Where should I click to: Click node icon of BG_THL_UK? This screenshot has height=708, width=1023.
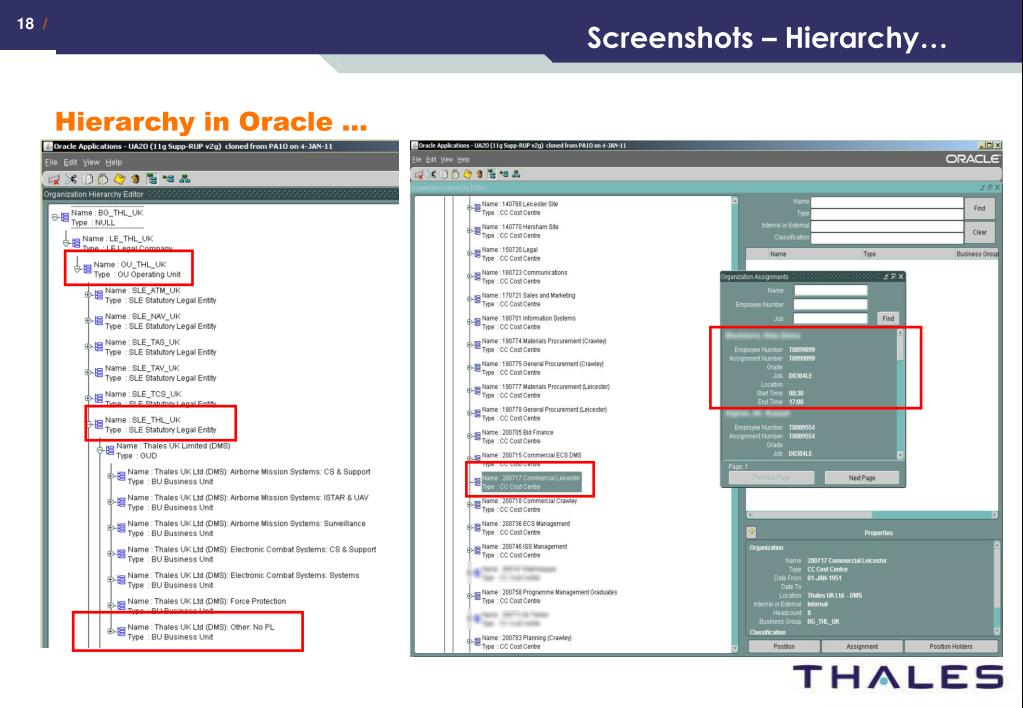point(65,217)
